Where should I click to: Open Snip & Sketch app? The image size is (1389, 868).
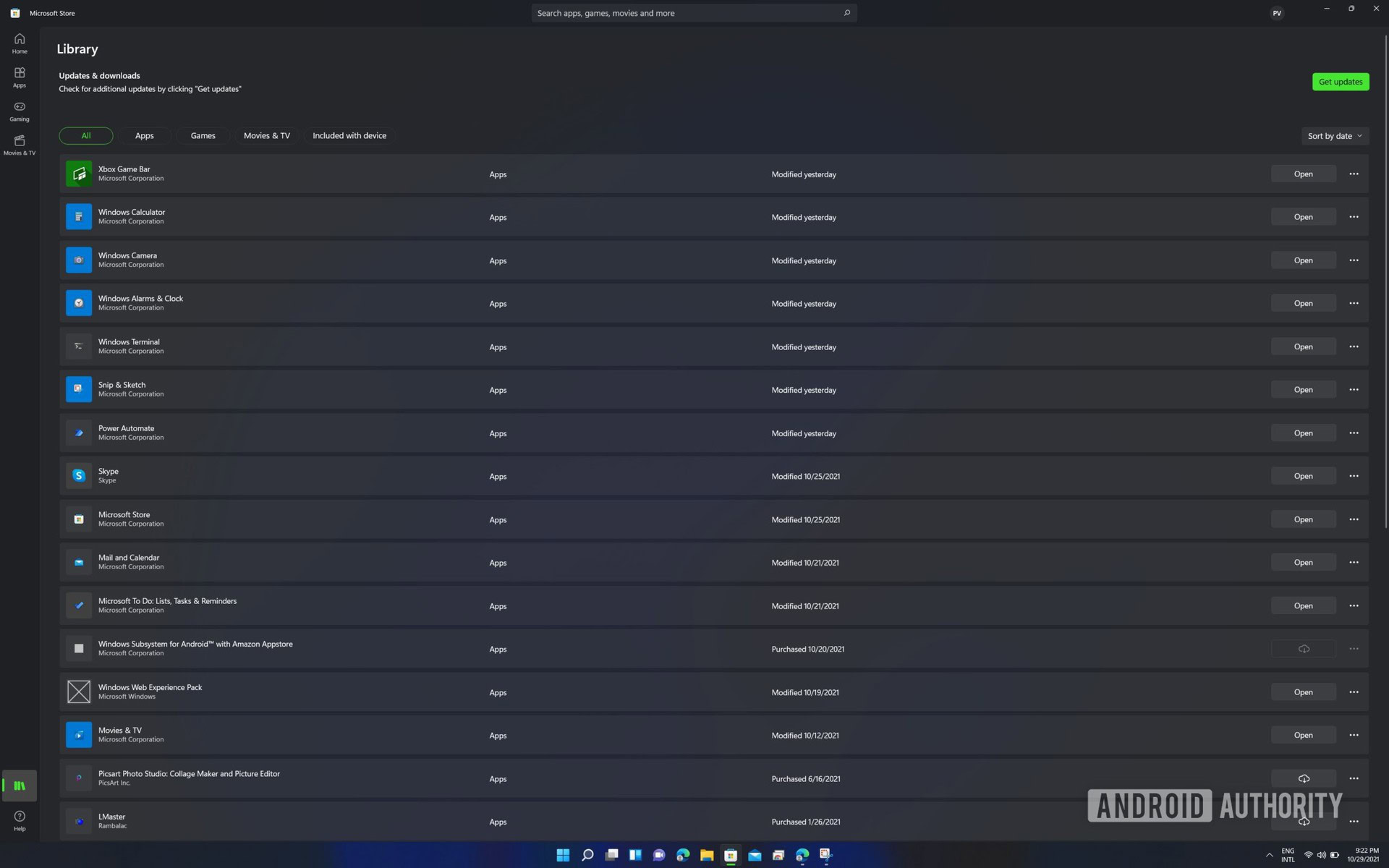(x=1303, y=389)
